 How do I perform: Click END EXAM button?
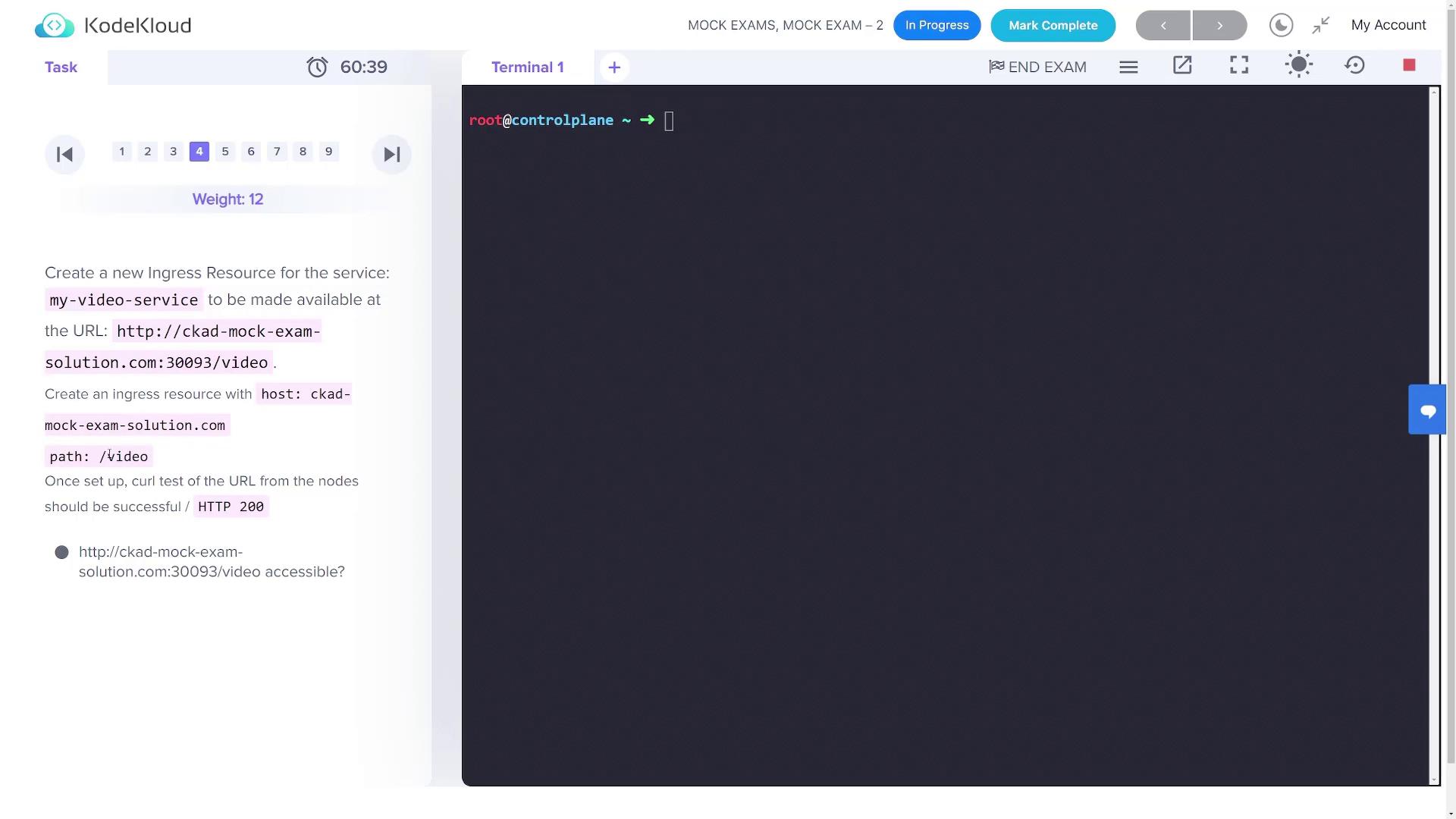[x=1037, y=67]
